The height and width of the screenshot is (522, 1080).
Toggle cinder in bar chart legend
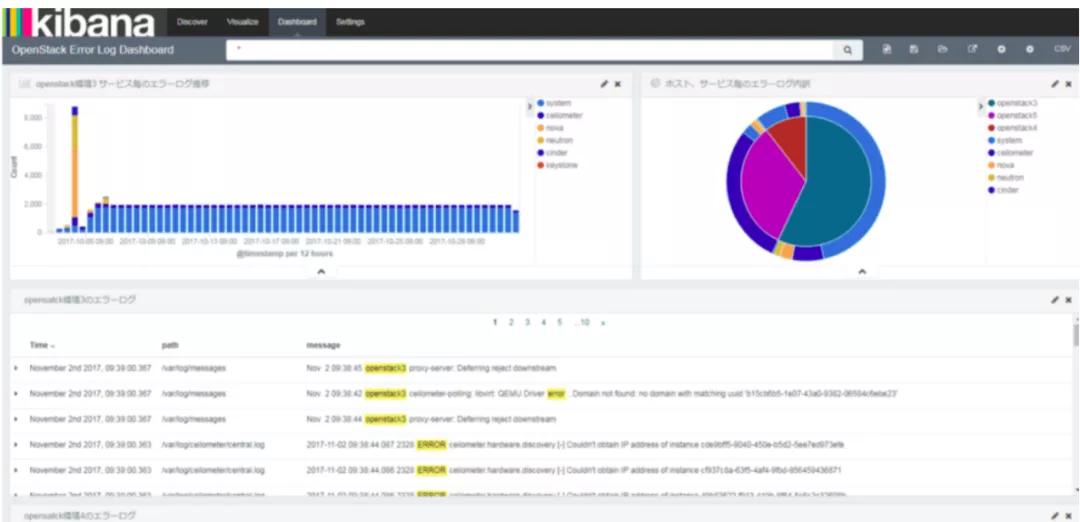[553, 153]
